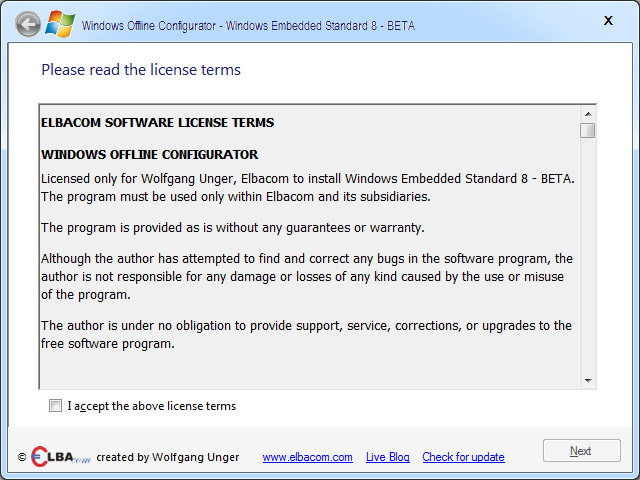Viewport: 640px width, 480px height.
Task: Click the Elbacom logo in the footer
Action: (60, 457)
